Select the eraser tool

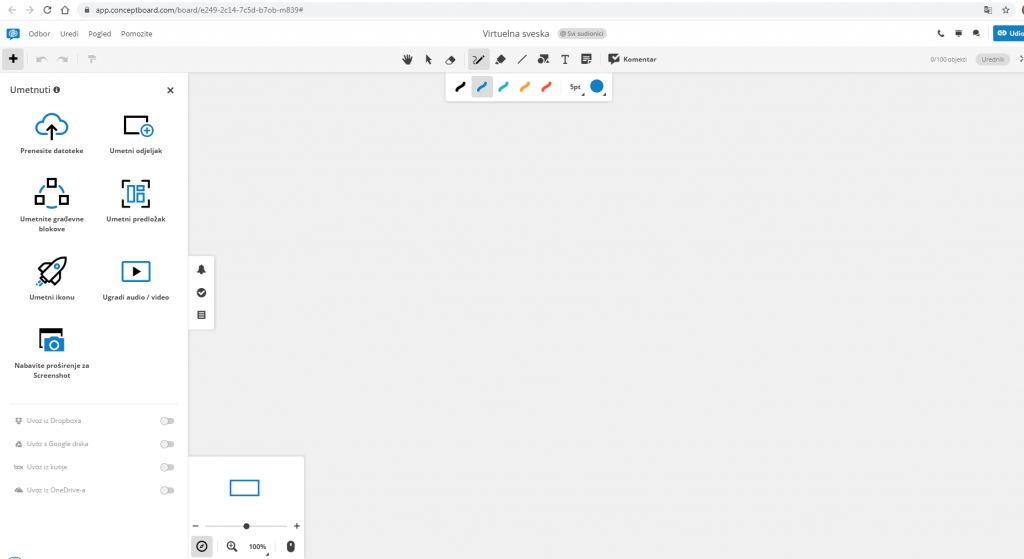[x=449, y=59]
